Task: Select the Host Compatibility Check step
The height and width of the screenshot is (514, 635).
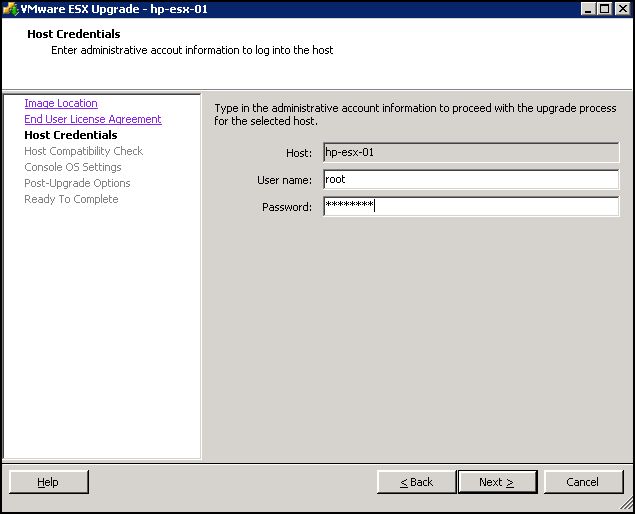Action: coord(84,151)
